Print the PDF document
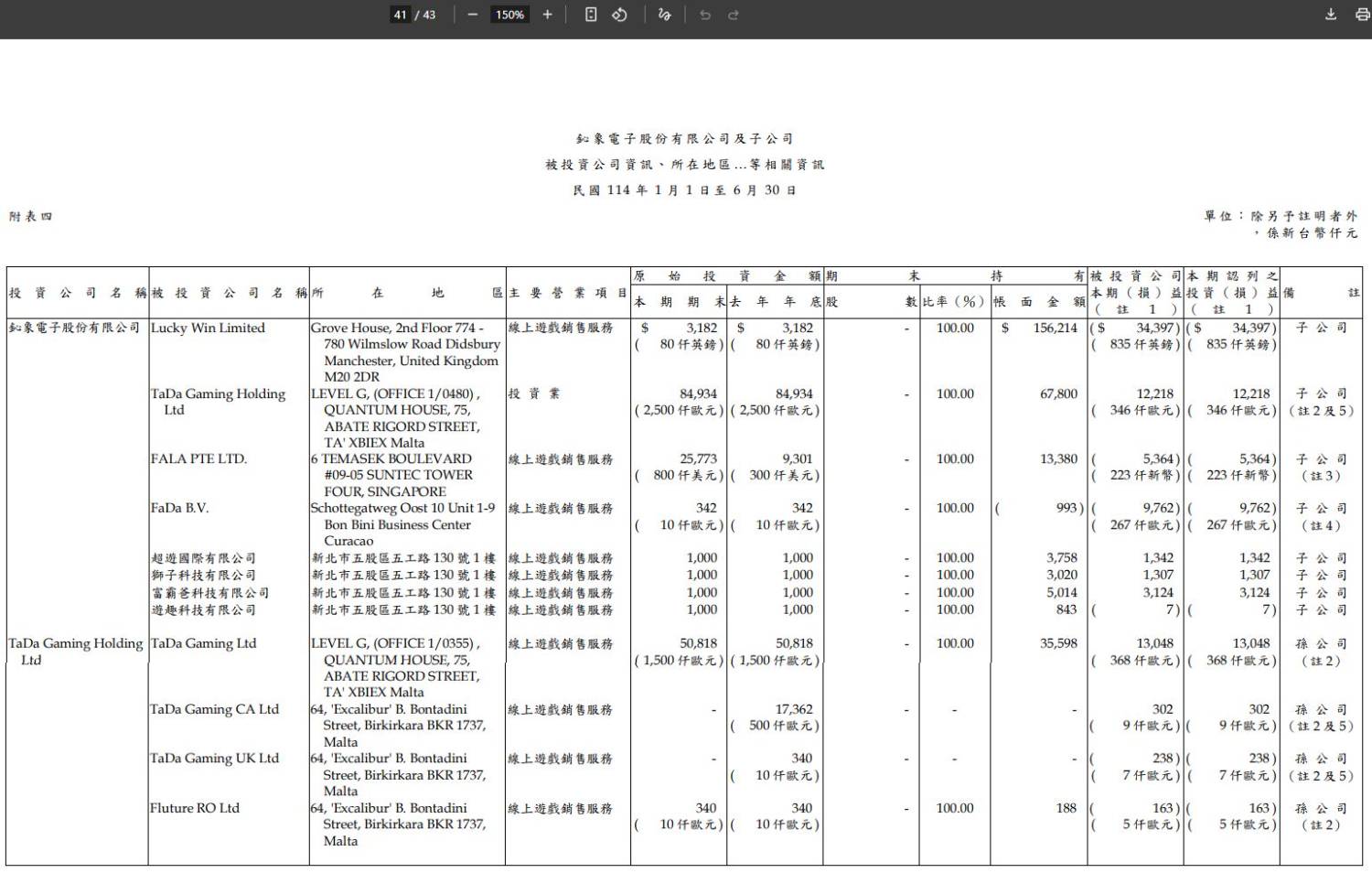The width and height of the screenshot is (1372, 873). pyautogui.click(x=1362, y=15)
